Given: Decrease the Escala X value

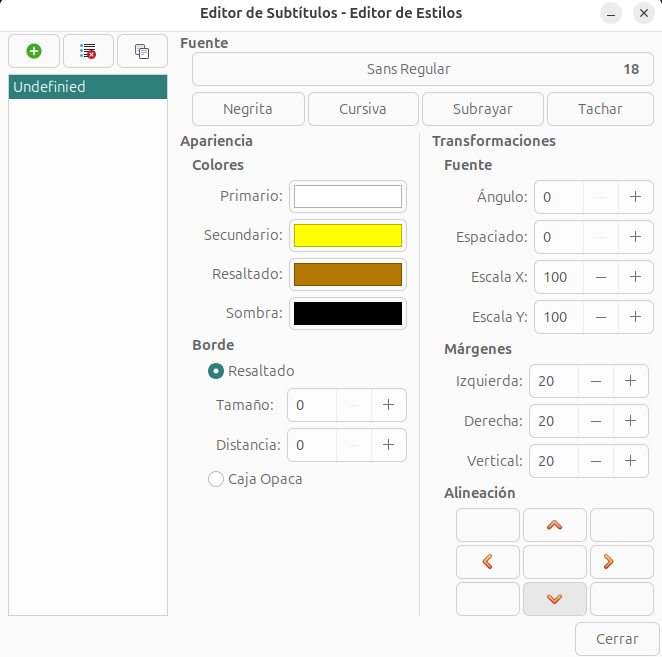Looking at the screenshot, I should (601, 277).
